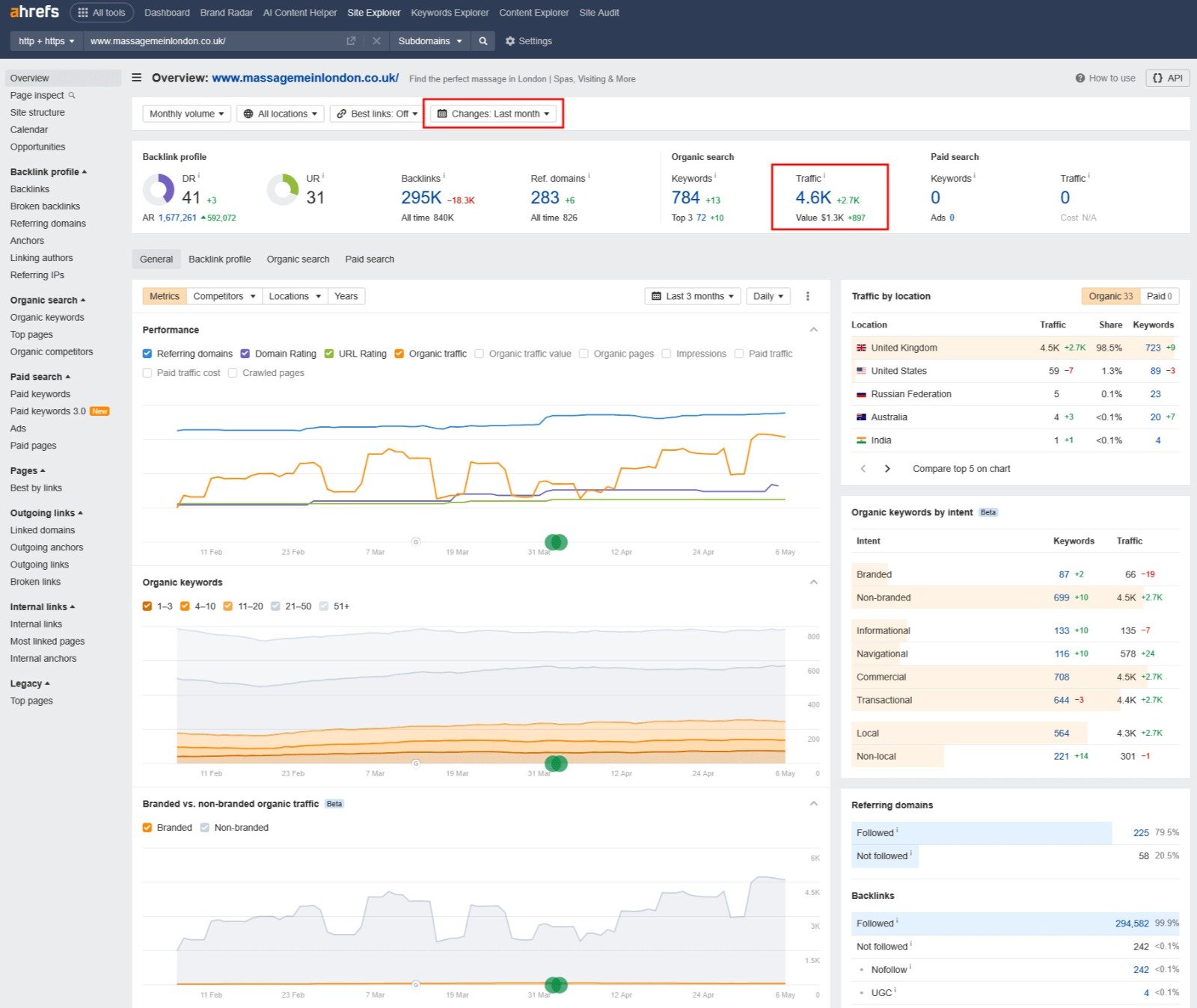
Task: Go to next locations page arrow
Action: [x=887, y=469]
